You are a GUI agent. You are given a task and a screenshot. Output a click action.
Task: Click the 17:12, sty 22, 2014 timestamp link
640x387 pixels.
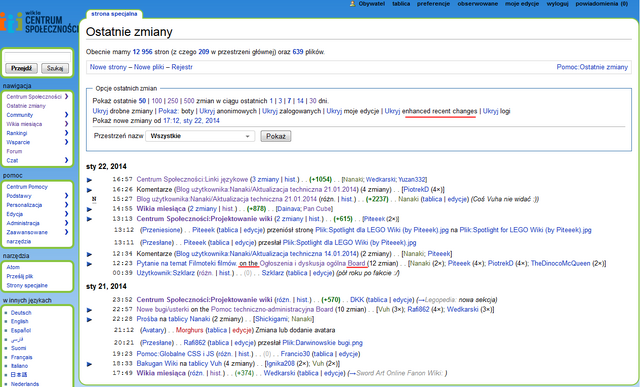(191, 121)
